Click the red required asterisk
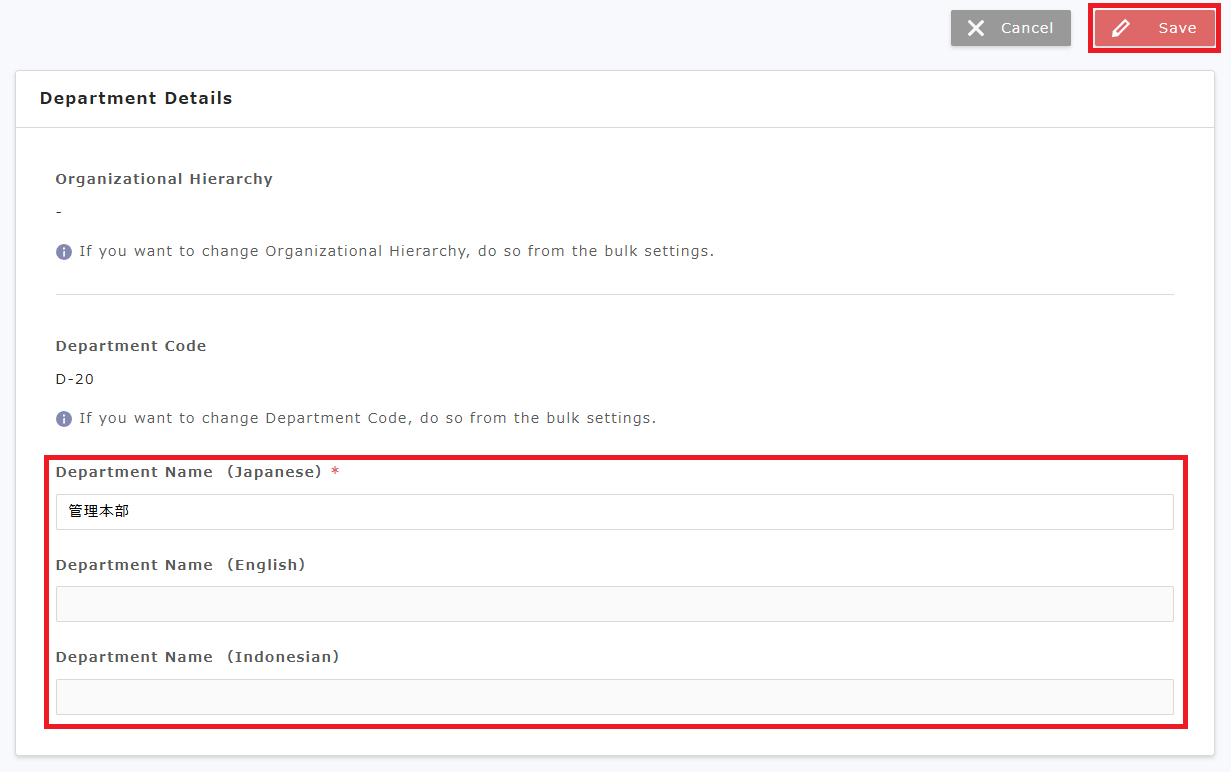The image size is (1231, 772). tap(335, 472)
